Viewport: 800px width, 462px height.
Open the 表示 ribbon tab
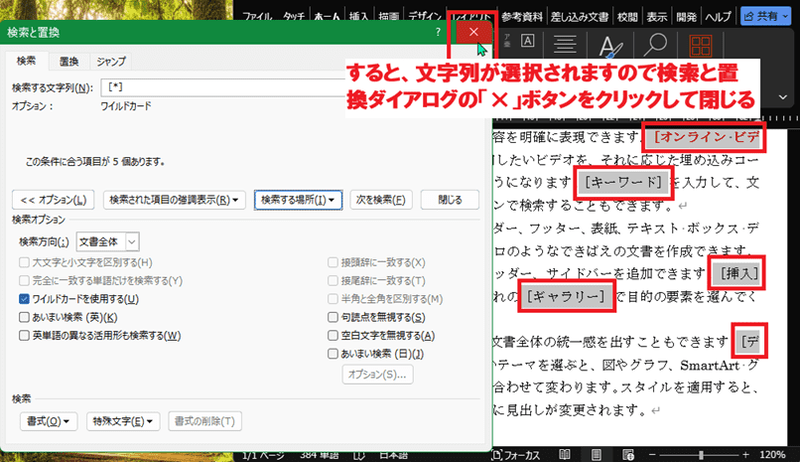[x=657, y=17]
